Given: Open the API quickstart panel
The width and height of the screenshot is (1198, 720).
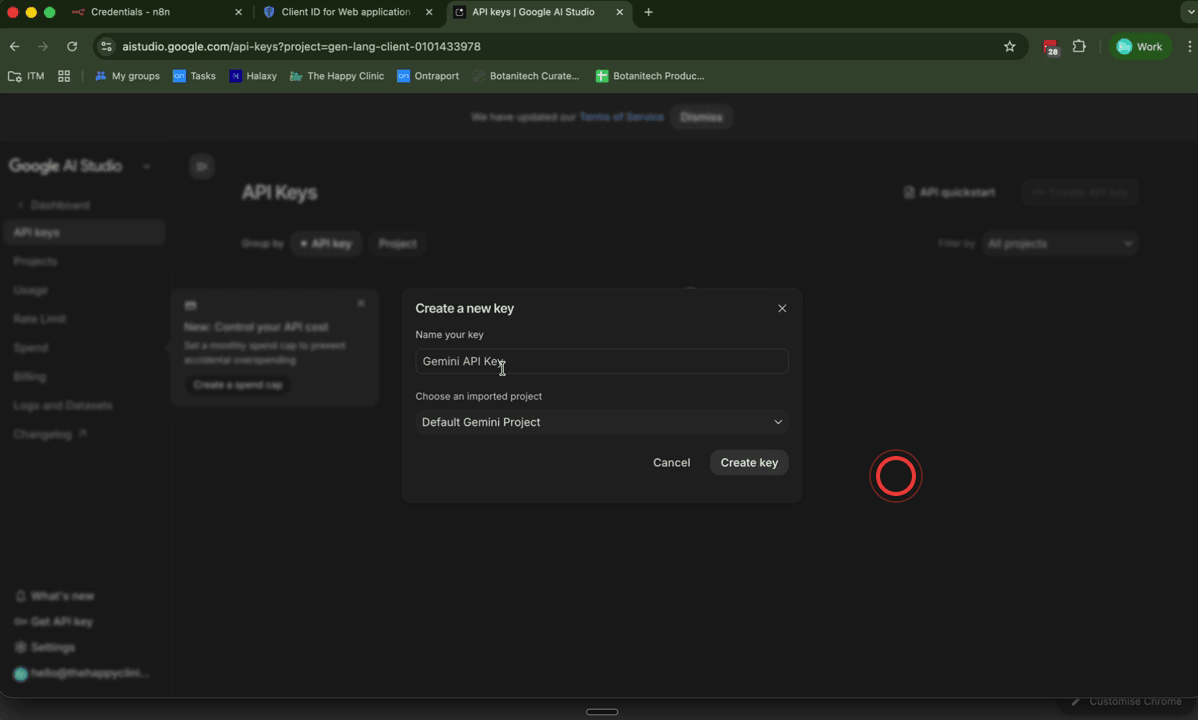Looking at the screenshot, I should 948,192.
